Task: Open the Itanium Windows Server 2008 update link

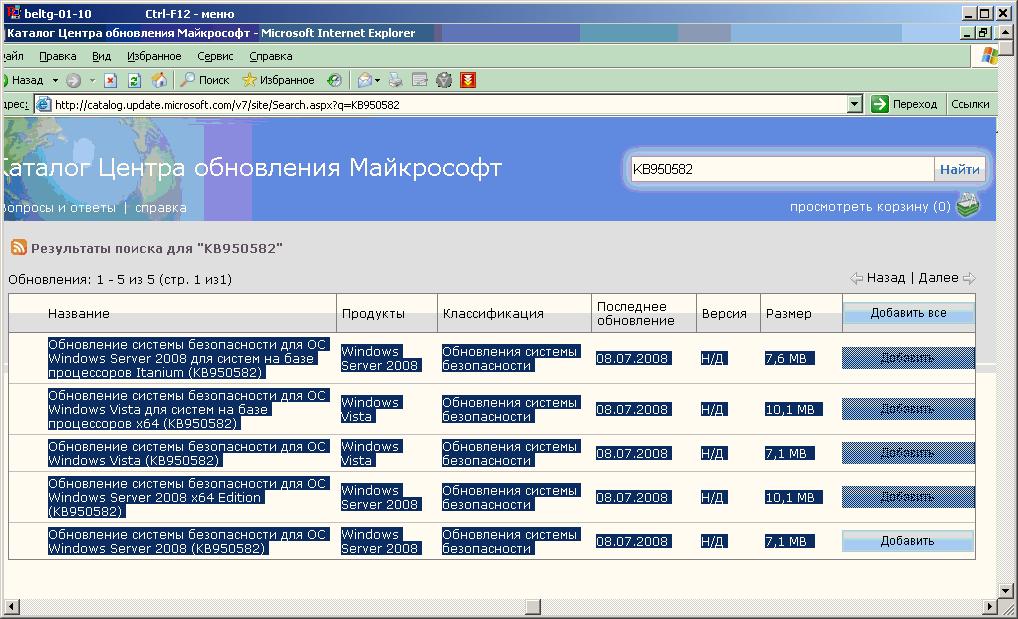Action: 188,359
